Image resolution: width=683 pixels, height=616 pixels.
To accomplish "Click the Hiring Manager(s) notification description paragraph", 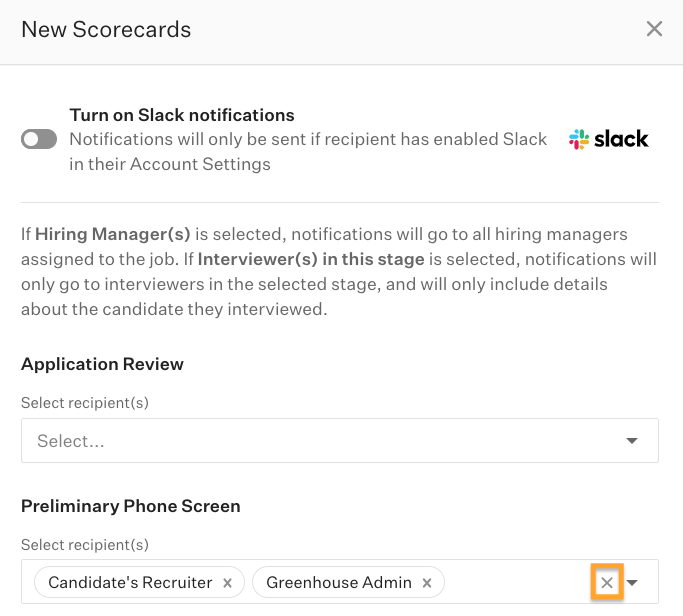I will (338, 272).
